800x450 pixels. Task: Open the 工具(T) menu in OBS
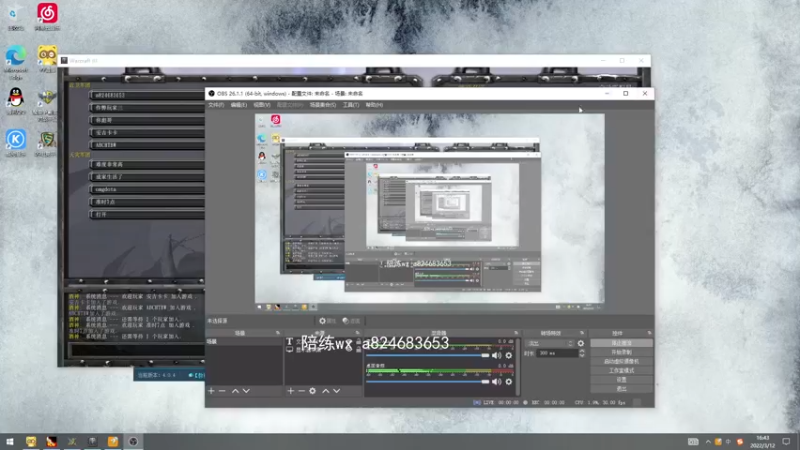pyautogui.click(x=351, y=105)
